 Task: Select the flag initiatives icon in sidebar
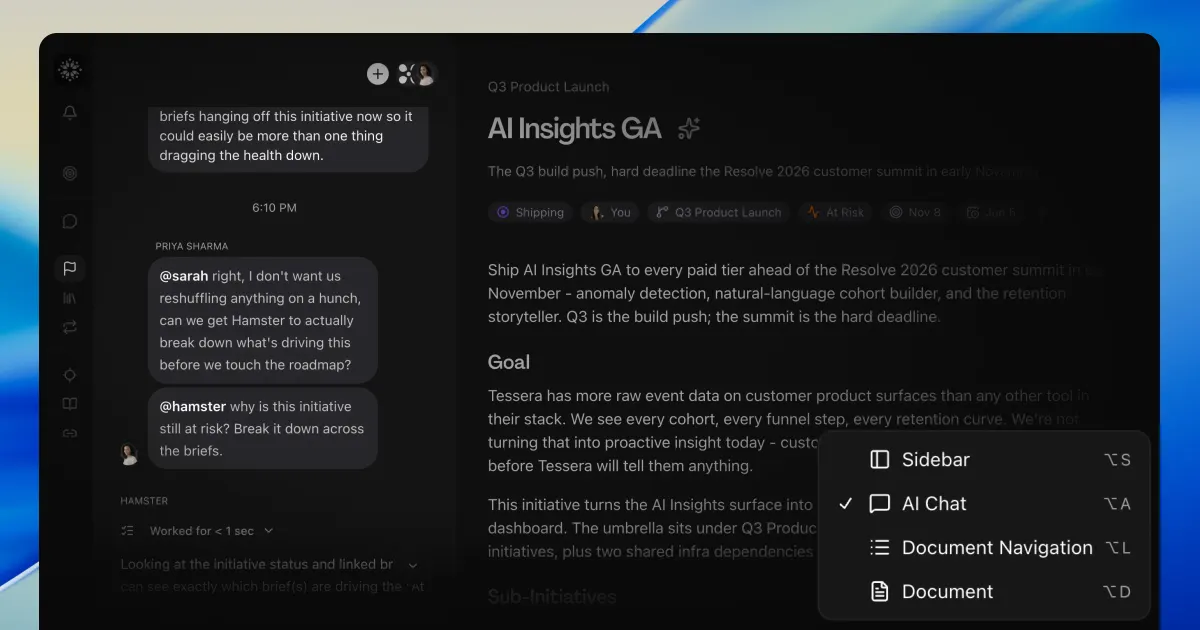(x=69, y=268)
